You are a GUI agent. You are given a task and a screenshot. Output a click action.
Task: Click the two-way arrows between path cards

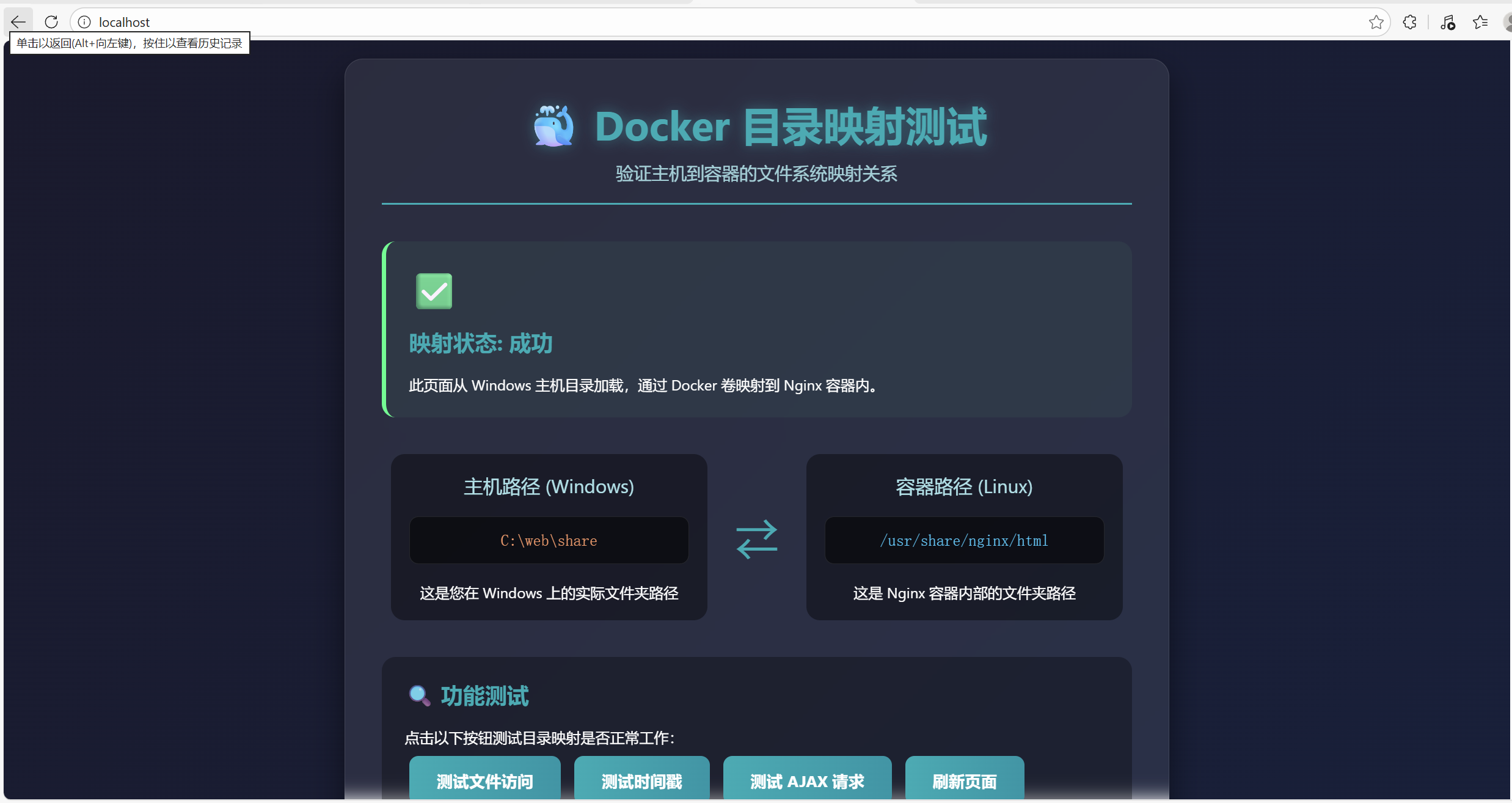(x=756, y=539)
